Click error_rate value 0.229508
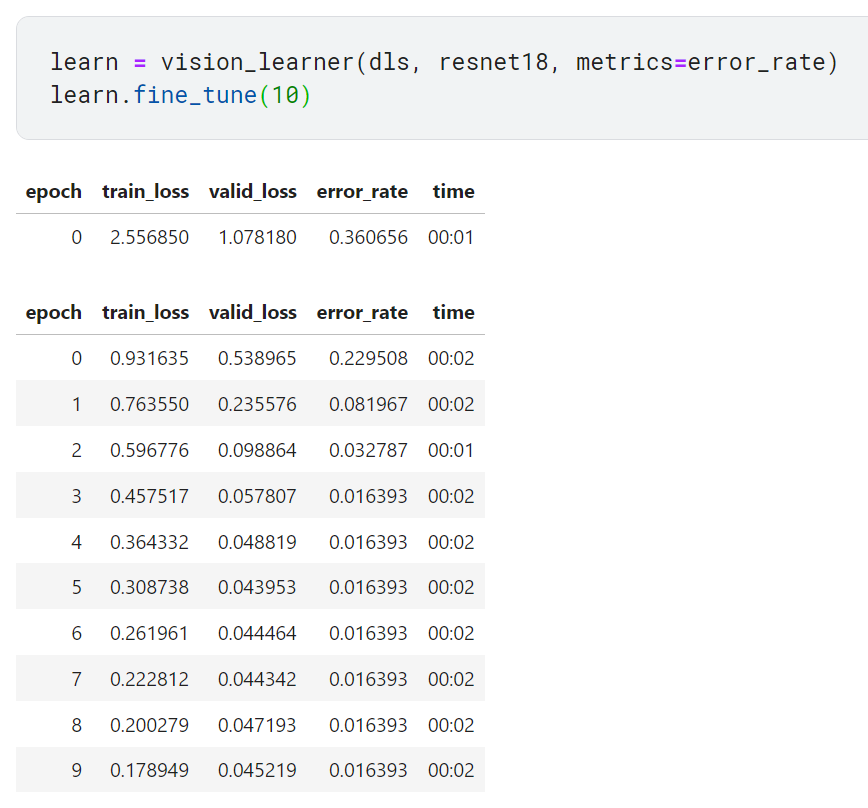 pyautogui.click(x=368, y=359)
